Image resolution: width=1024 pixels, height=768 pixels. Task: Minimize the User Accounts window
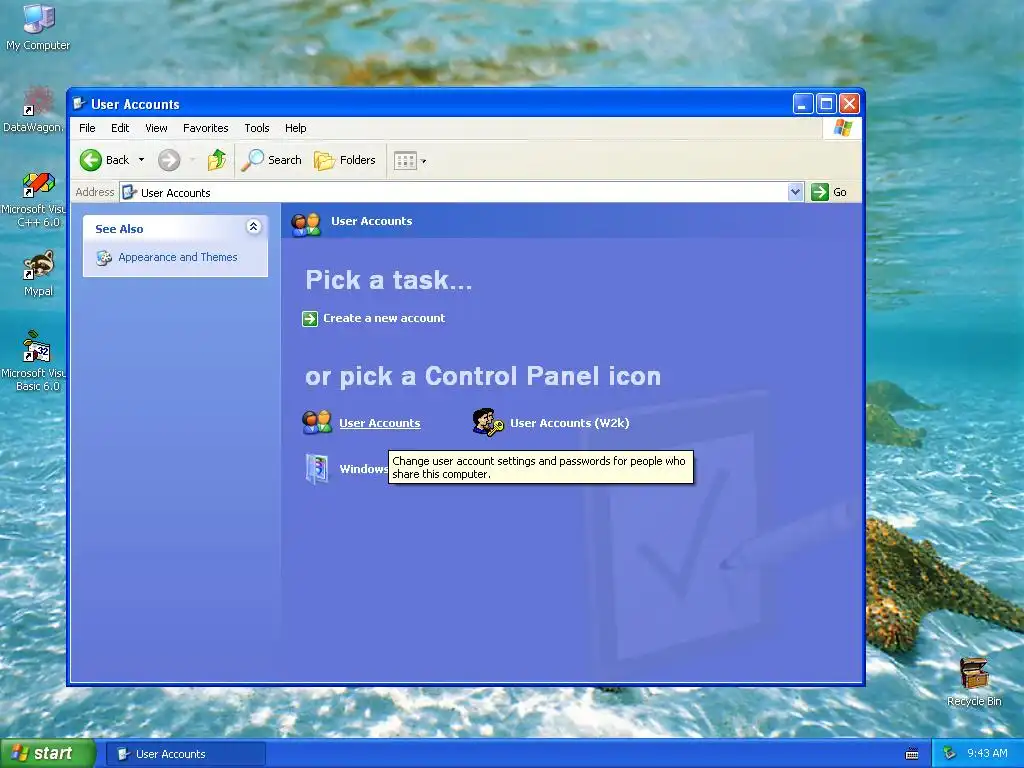coord(803,104)
